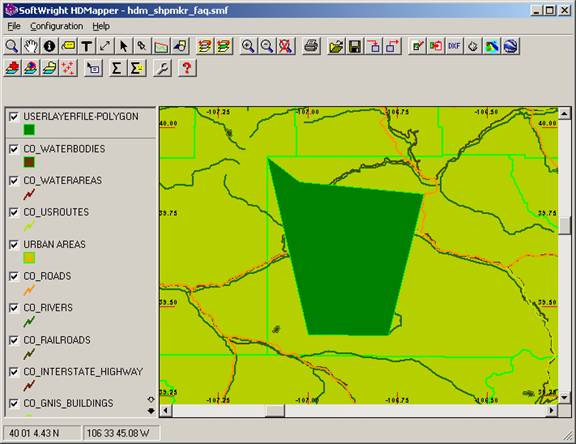Select the magnifier zoom tool

click(x=12, y=46)
